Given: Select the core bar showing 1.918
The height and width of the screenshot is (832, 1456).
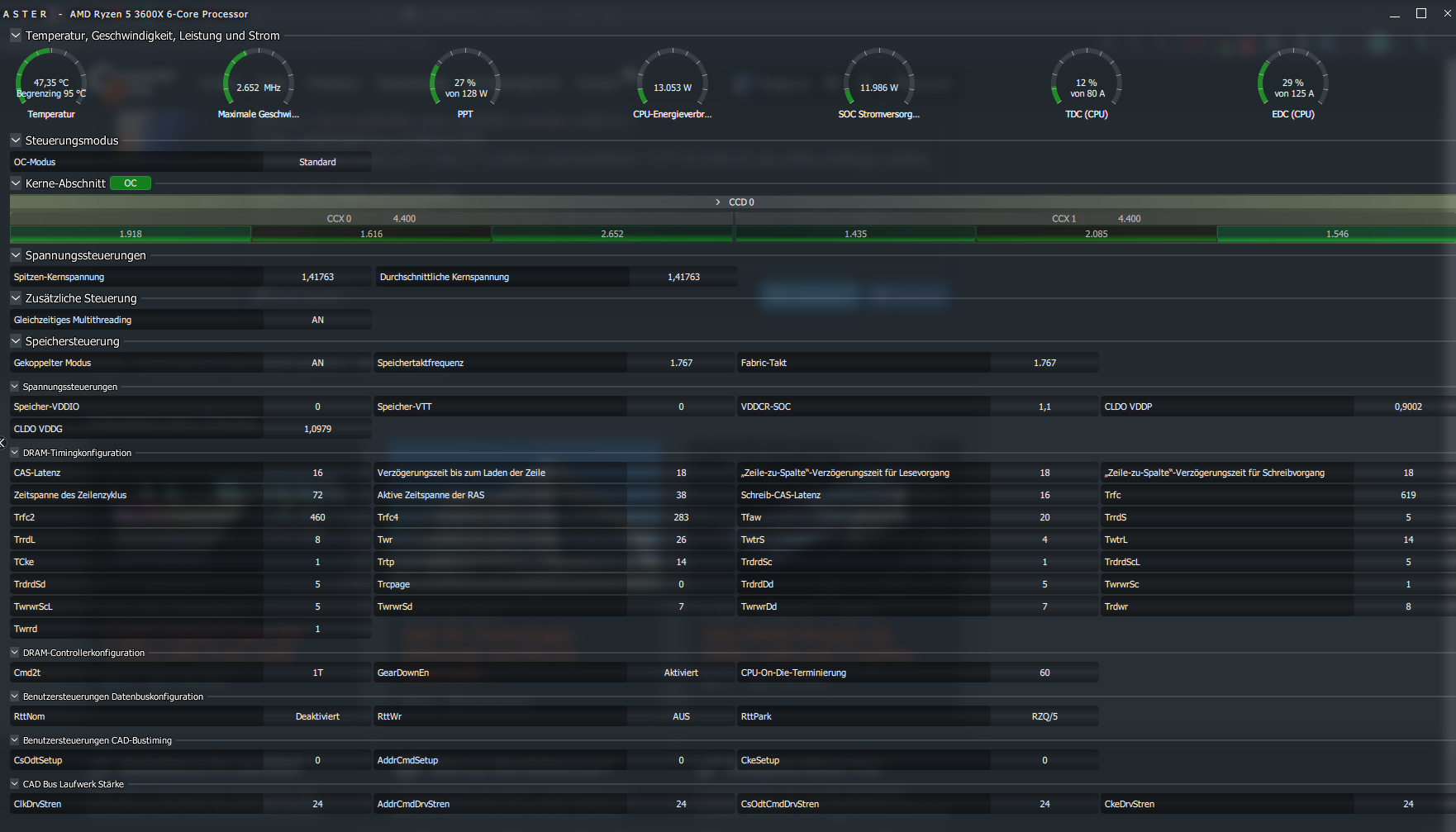Looking at the screenshot, I should 131,235.
